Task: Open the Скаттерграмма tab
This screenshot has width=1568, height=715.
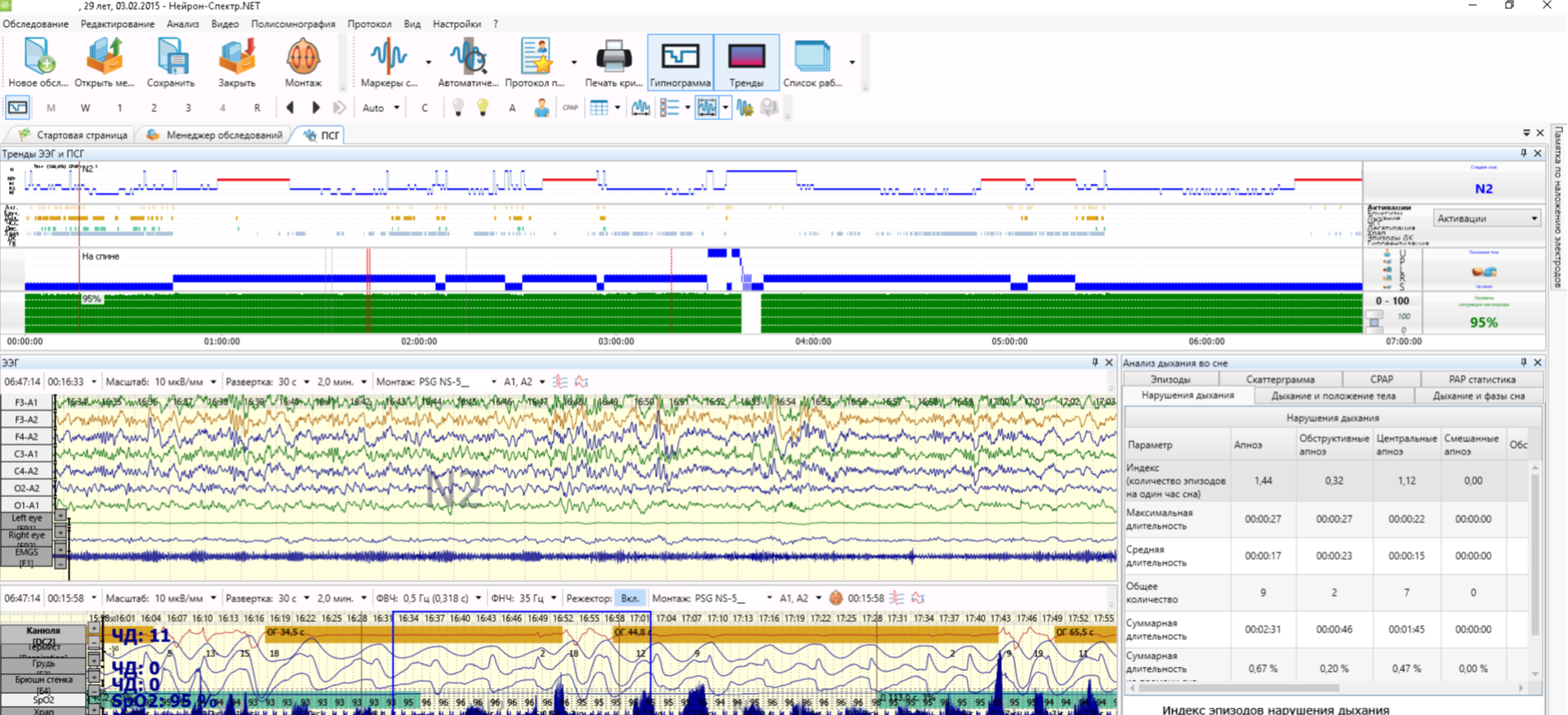Action: (x=1280, y=380)
